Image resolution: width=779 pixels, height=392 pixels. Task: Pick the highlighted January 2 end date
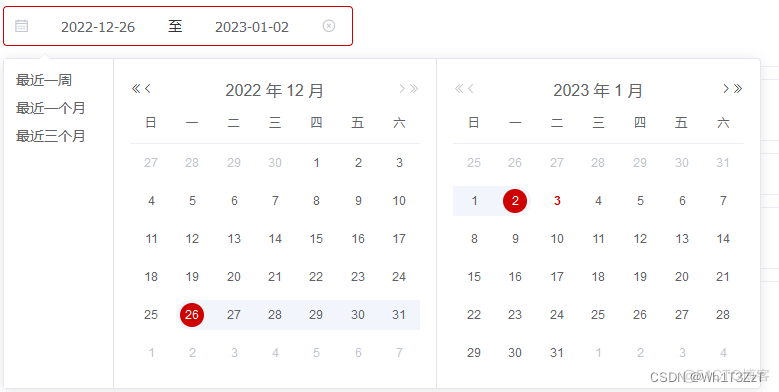point(515,201)
